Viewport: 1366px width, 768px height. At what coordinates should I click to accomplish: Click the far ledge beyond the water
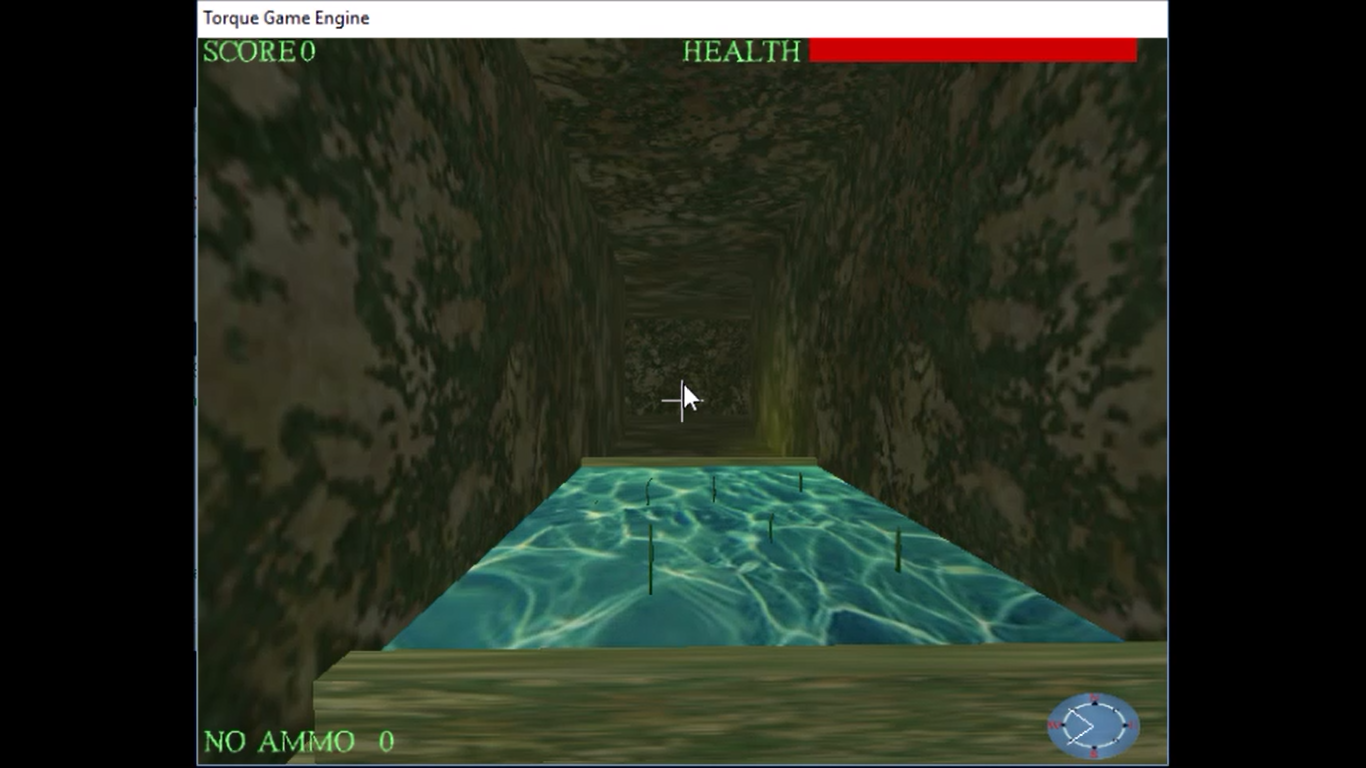pyautogui.click(x=699, y=462)
